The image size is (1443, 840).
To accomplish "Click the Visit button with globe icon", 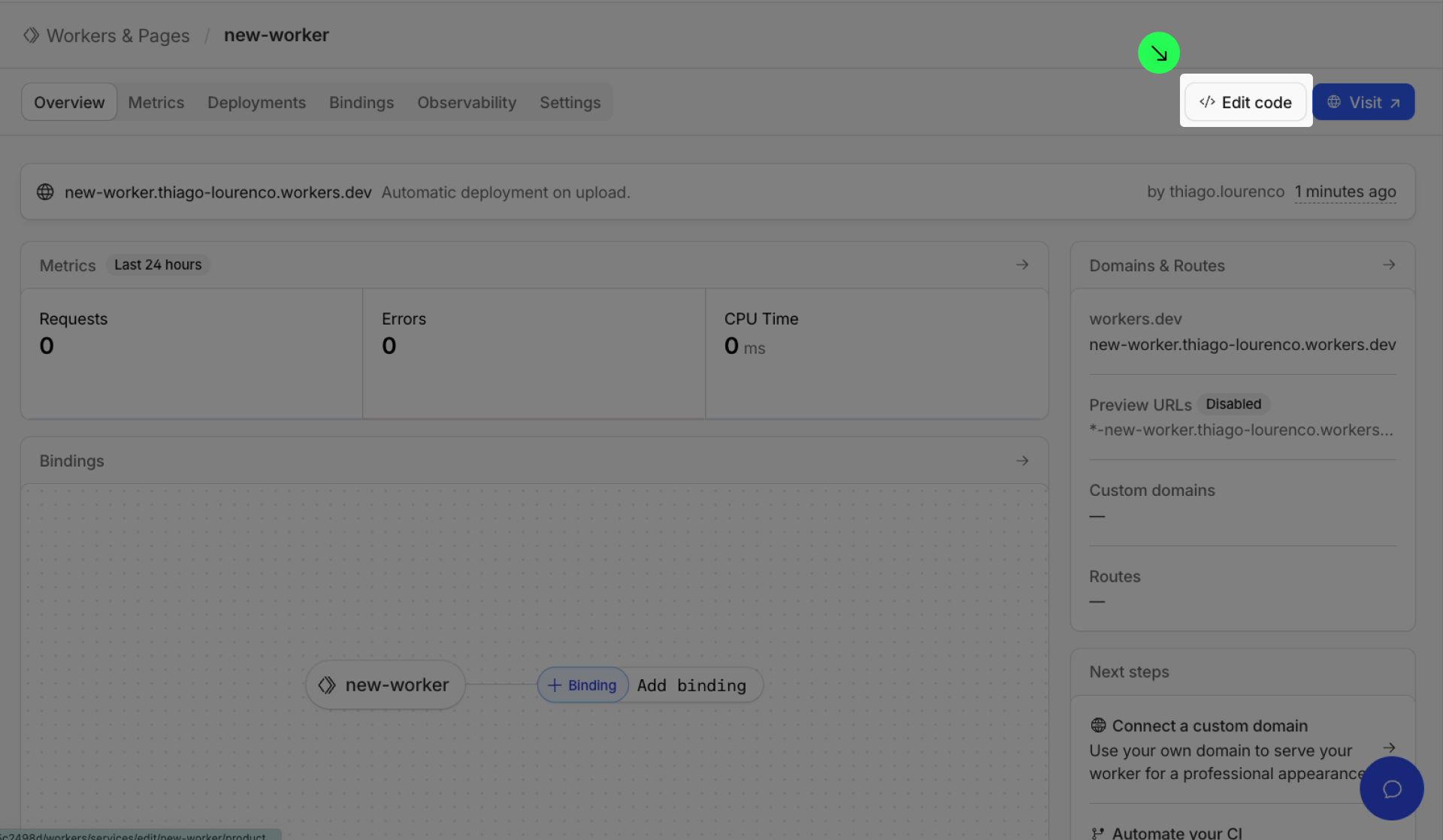I will [x=1363, y=102].
